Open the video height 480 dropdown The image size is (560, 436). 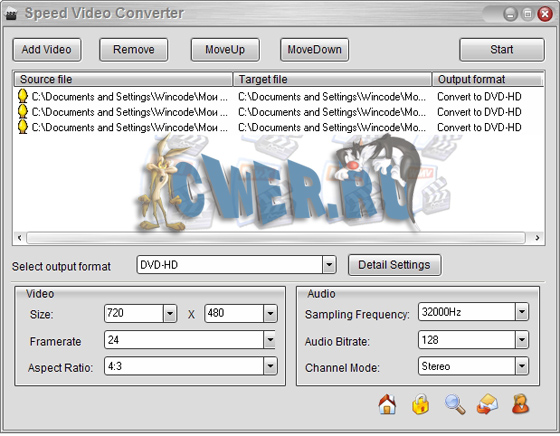270,314
